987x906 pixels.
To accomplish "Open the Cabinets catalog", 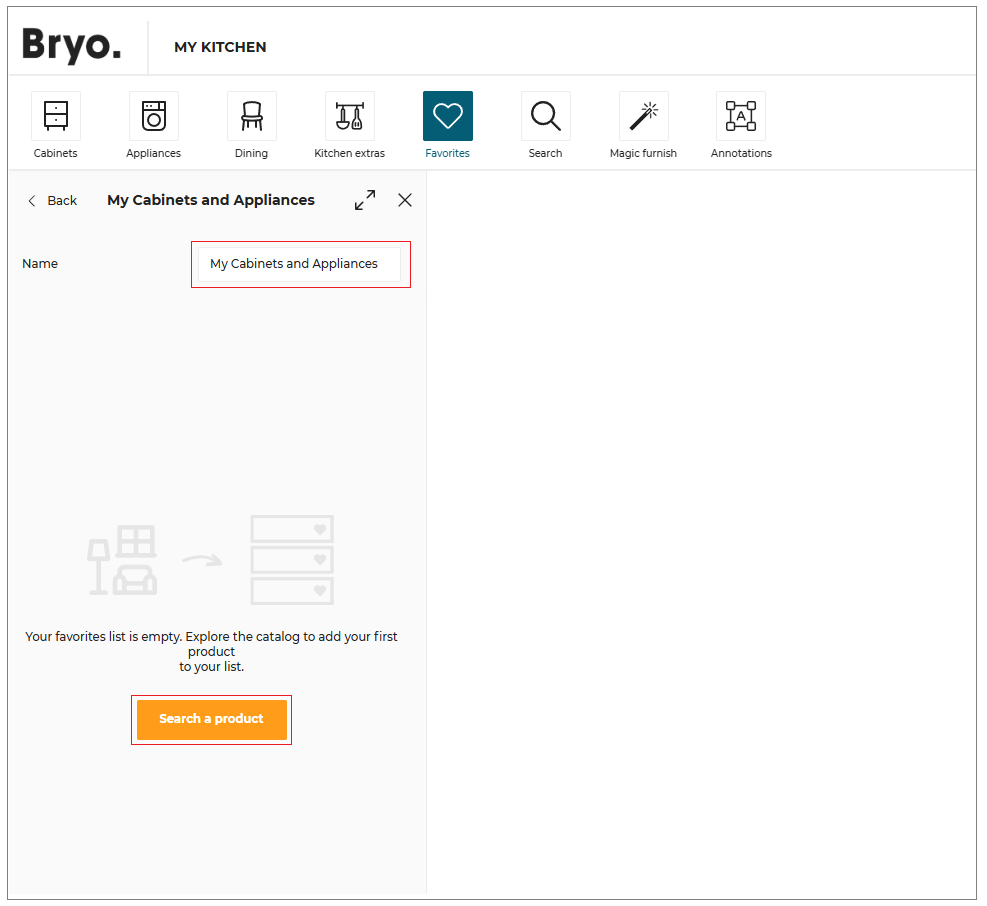I will tap(56, 117).
